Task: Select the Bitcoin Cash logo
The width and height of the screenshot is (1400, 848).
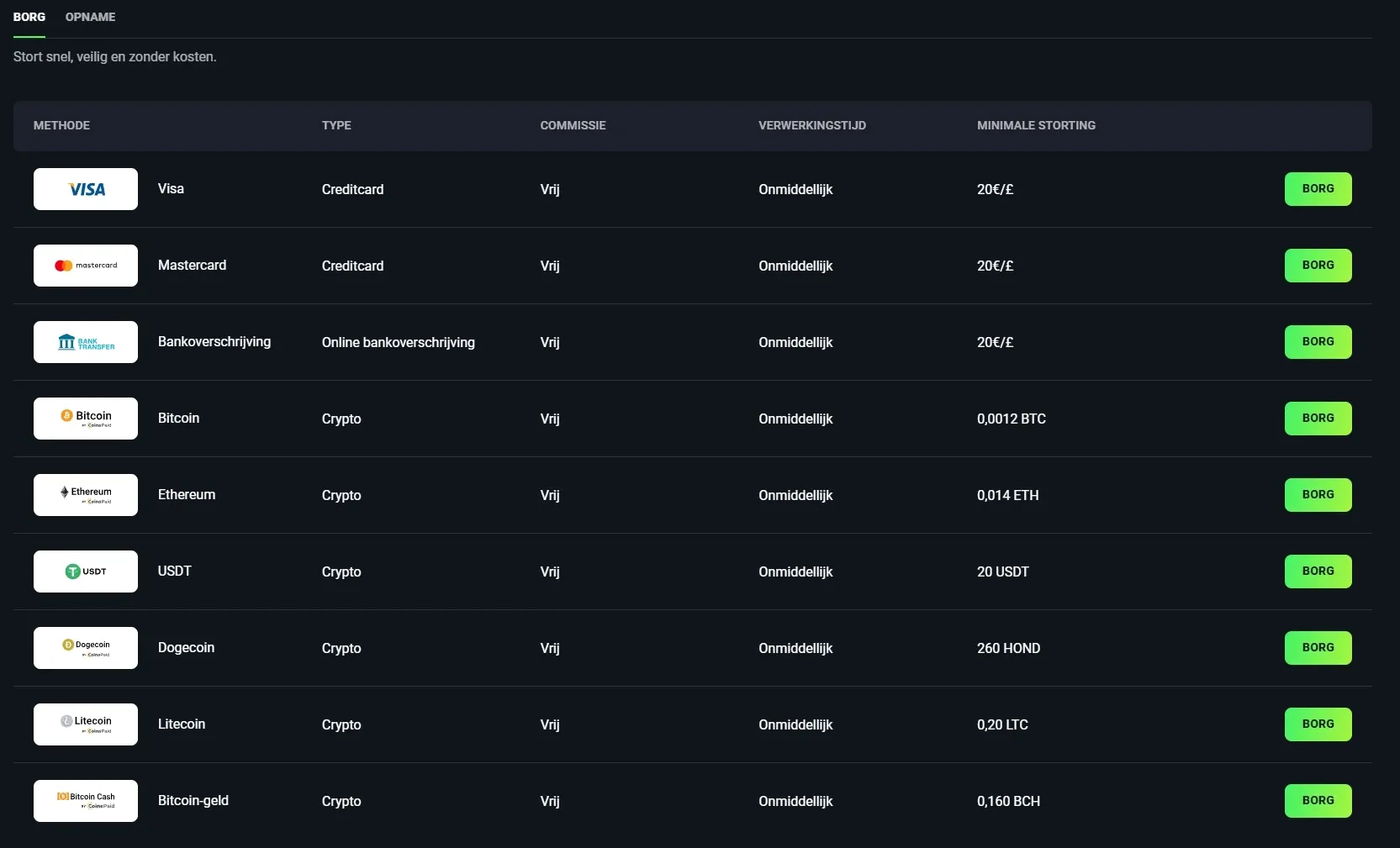Action: point(86,801)
